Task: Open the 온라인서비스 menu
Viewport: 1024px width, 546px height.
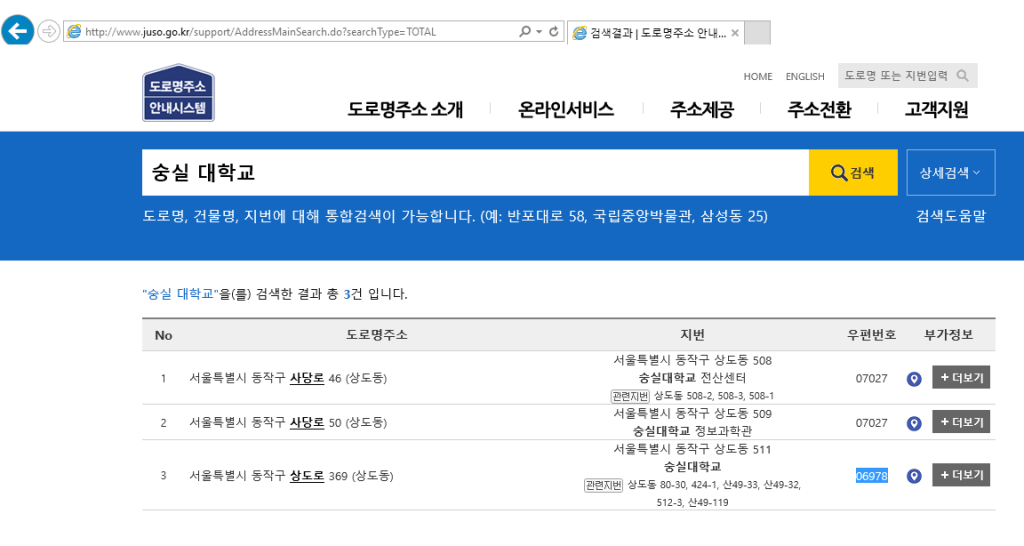Action: coord(566,109)
